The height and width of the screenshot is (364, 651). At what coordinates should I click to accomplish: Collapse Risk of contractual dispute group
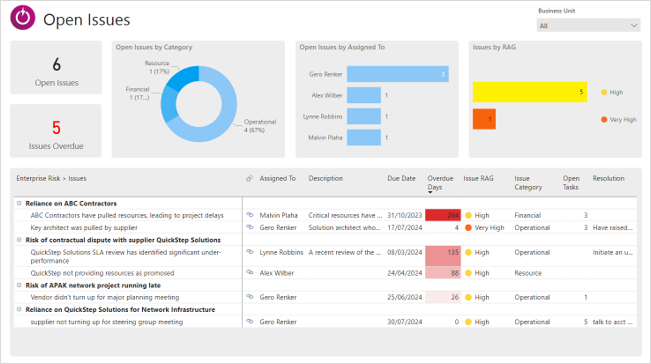[19, 239]
